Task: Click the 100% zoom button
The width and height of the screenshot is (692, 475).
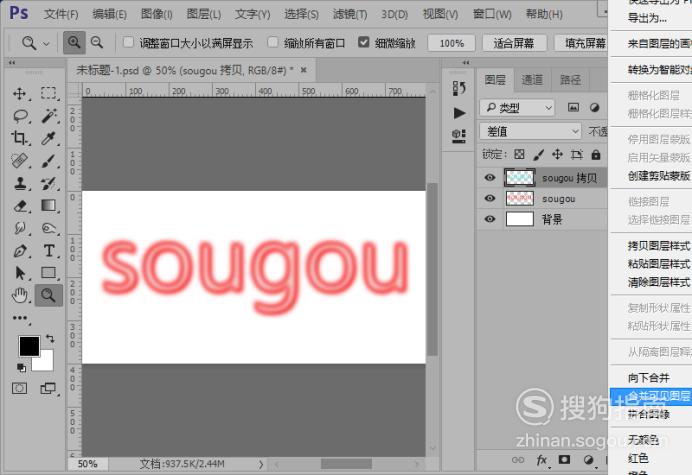Action: click(451, 43)
